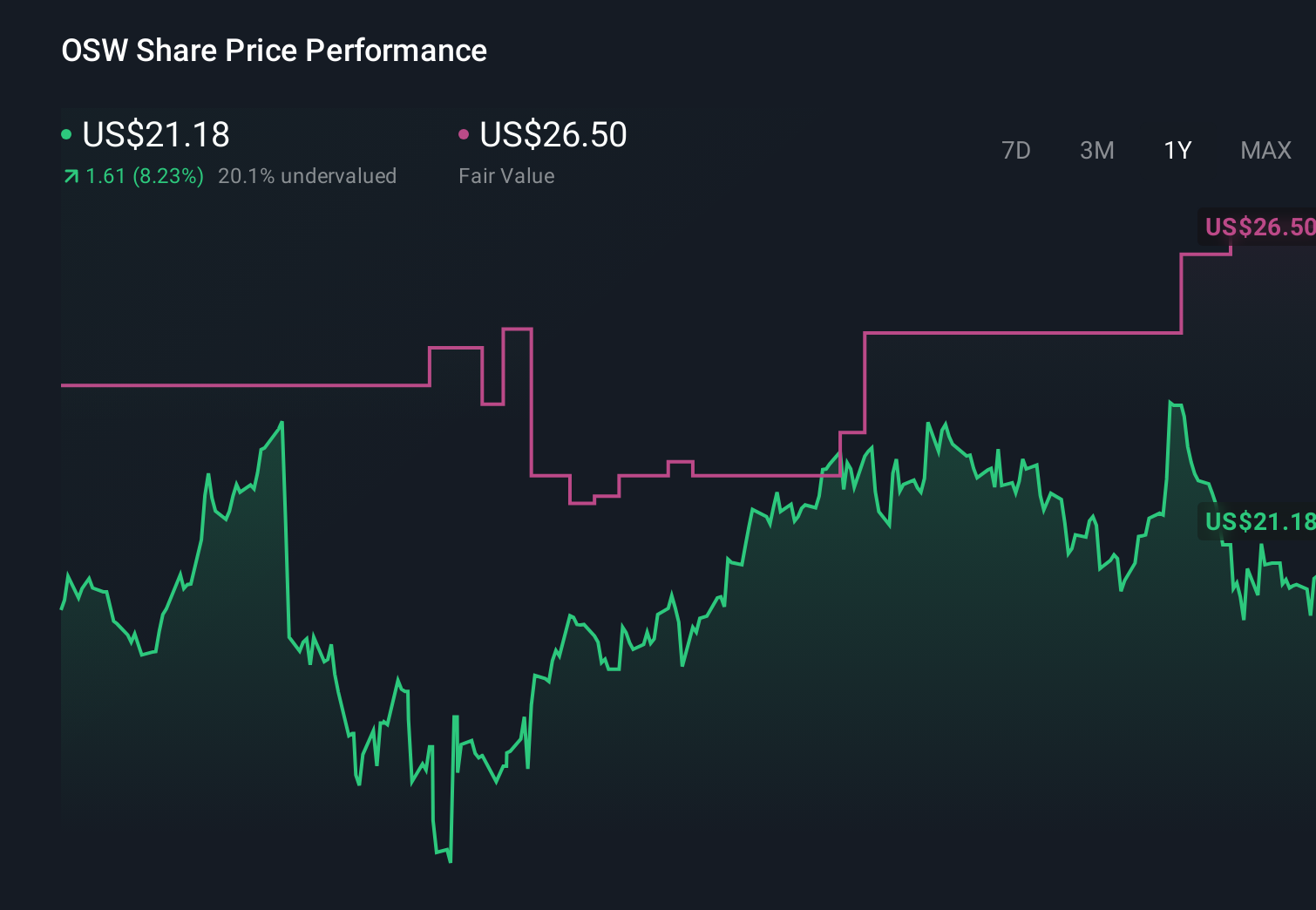This screenshot has height=910, width=1316.
Task: Toggle the undervalued indicator display
Action: pos(309,176)
